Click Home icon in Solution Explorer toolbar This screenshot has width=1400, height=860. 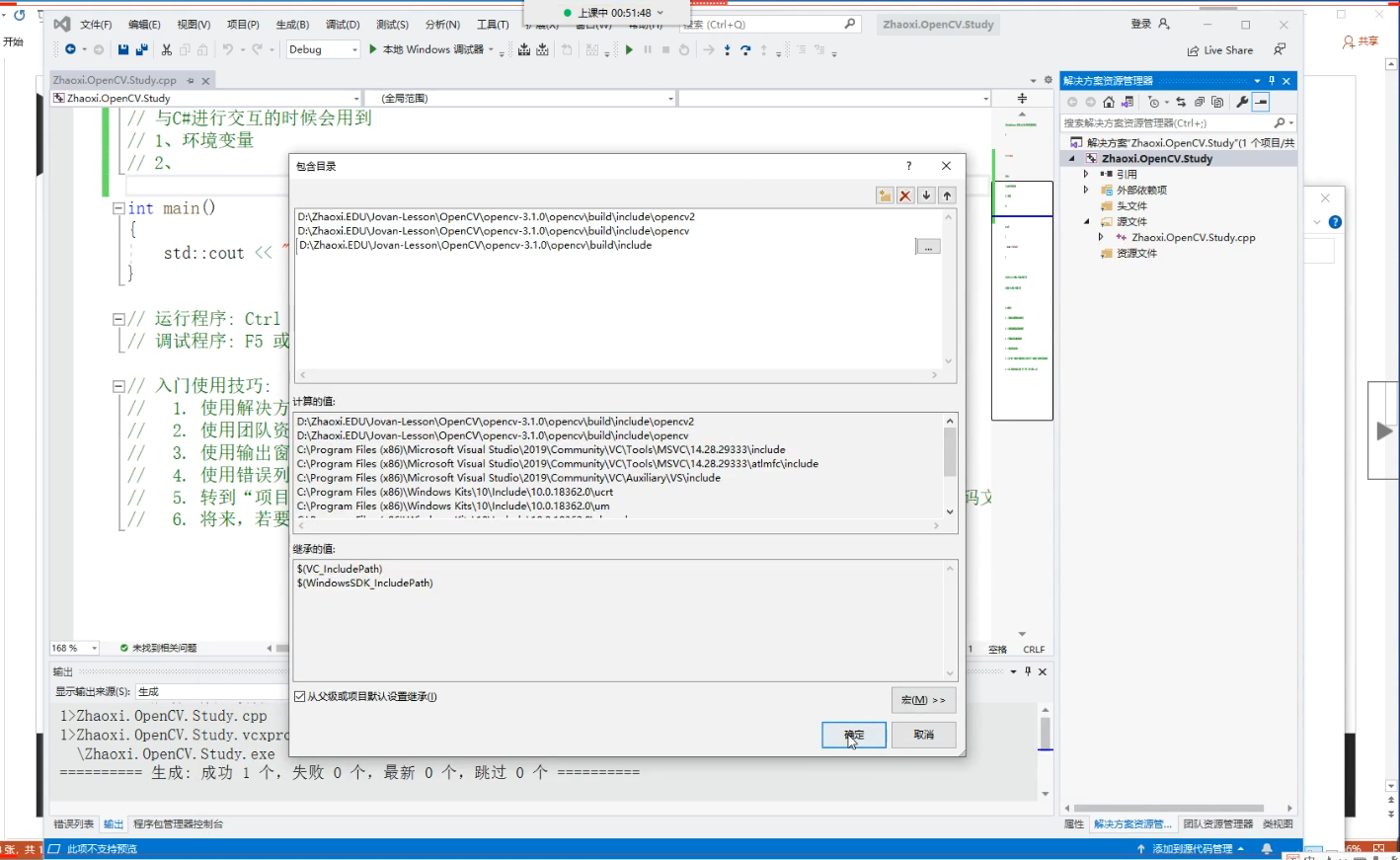1109,102
